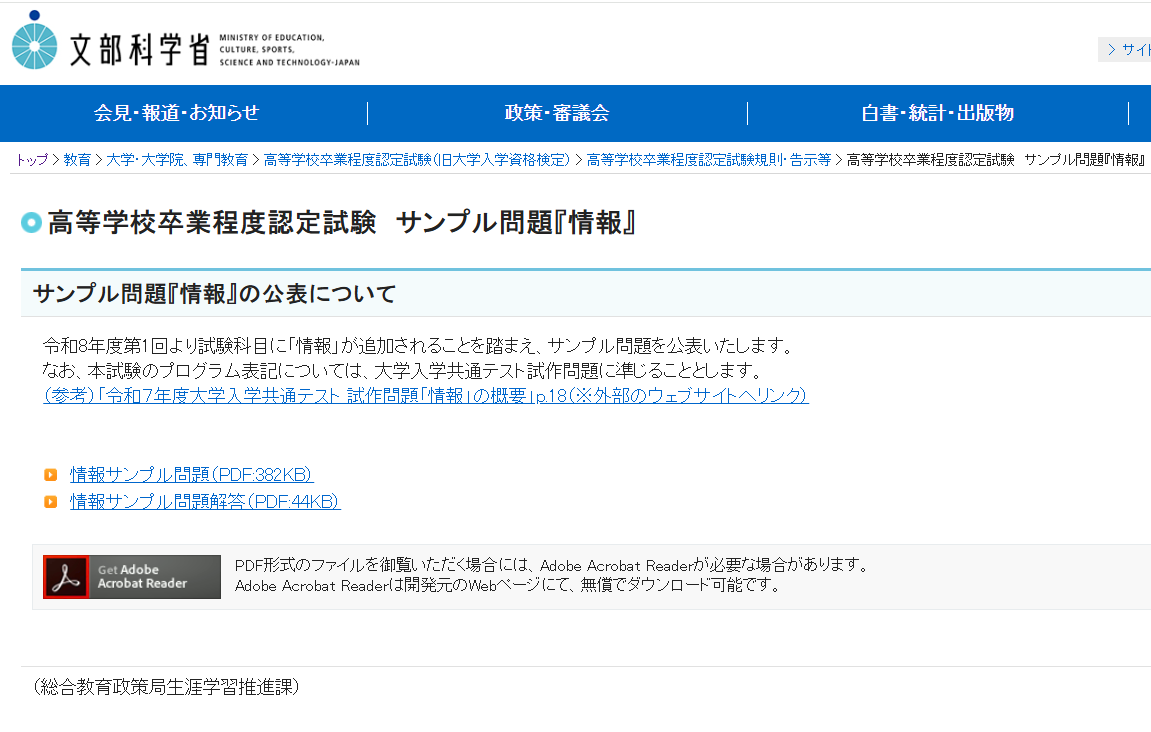Click the 文部科学省 ministry logo icon
The height and width of the screenshot is (732, 1151).
(35, 41)
